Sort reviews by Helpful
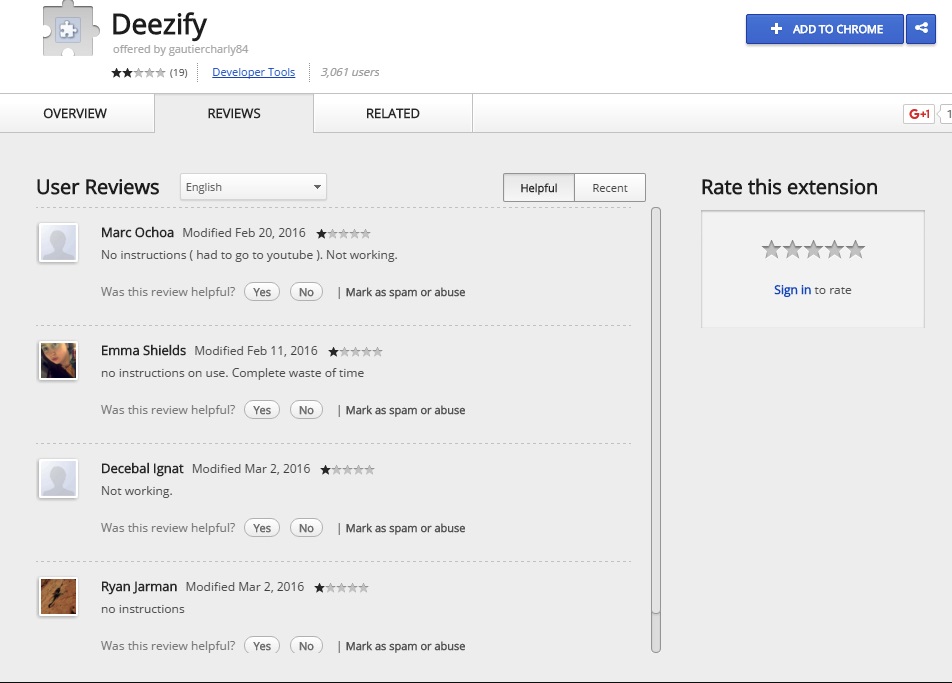This screenshot has height=683, width=952. click(x=539, y=188)
